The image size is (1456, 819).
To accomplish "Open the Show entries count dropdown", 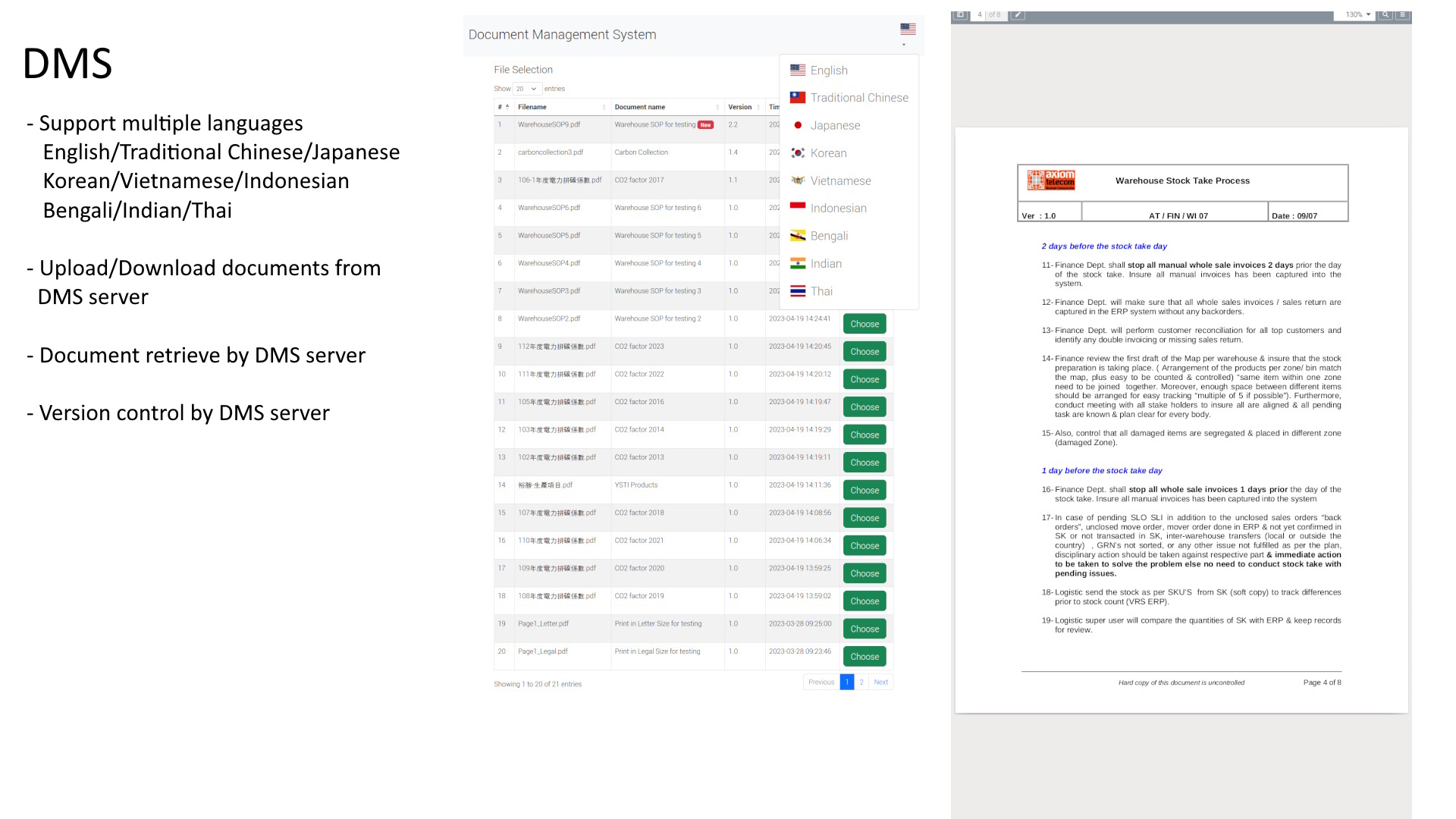I will [x=526, y=89].
